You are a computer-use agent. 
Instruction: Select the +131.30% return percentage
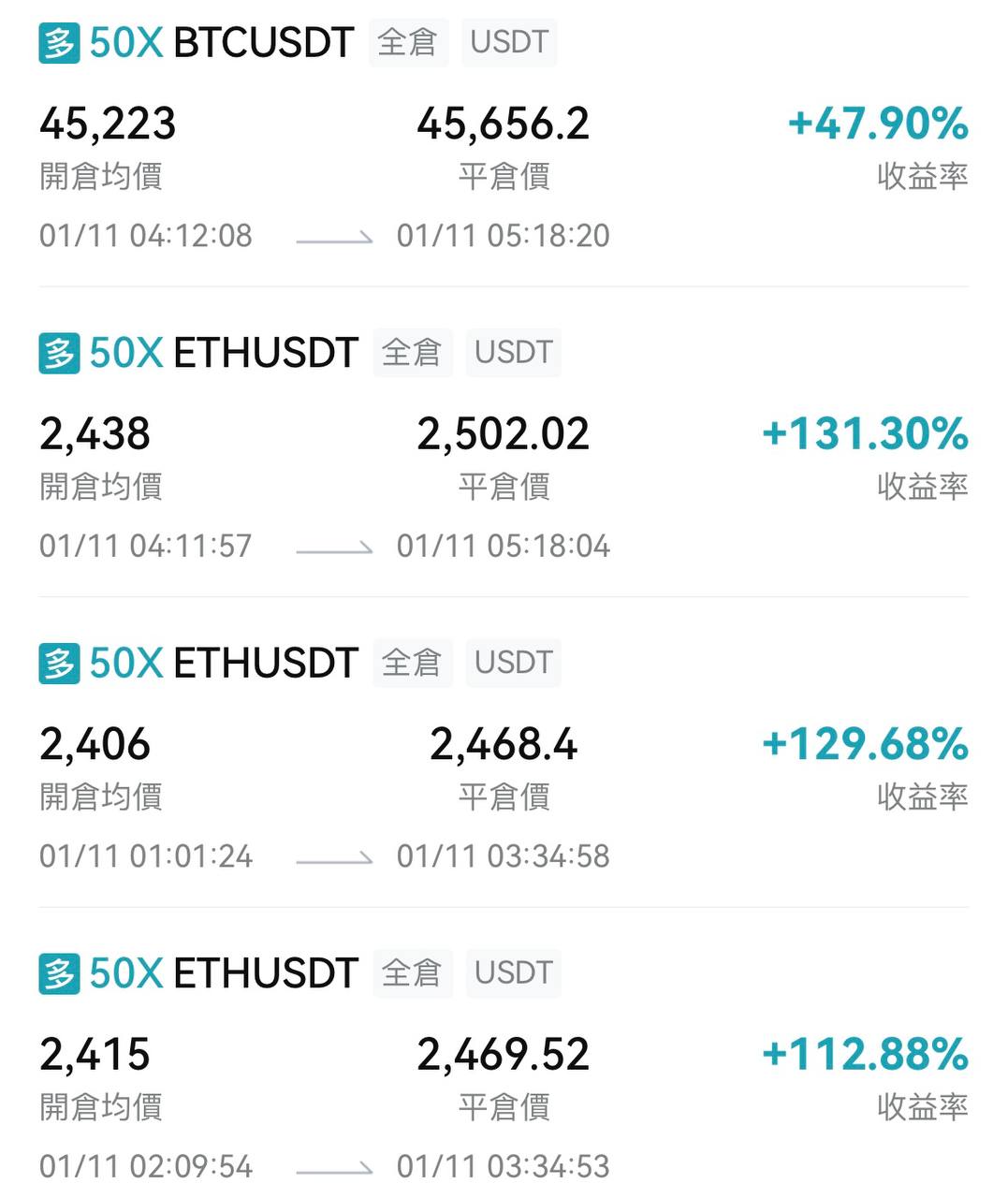click(x=865, y=433)
